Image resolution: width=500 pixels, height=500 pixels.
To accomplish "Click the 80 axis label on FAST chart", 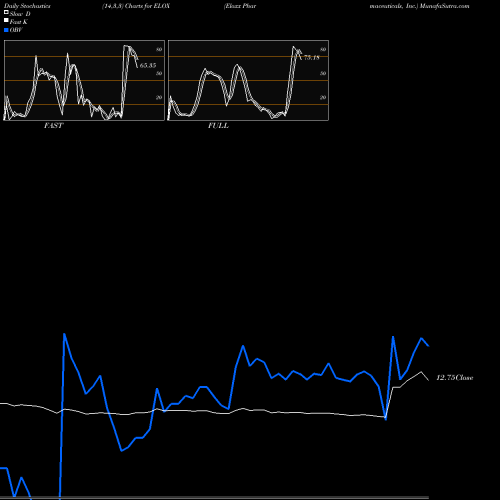I will 159,49.
